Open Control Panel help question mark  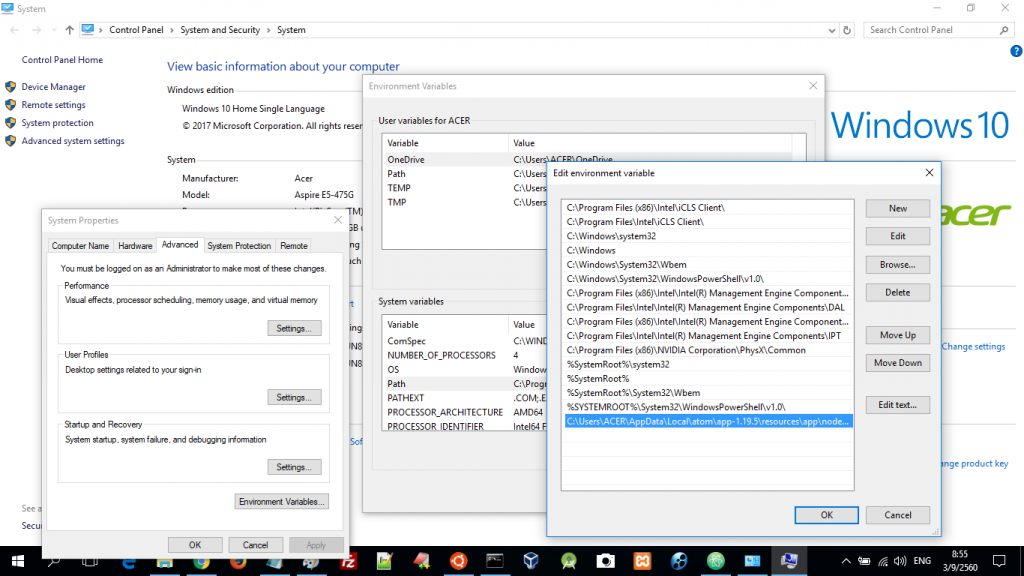[1016, 51]
